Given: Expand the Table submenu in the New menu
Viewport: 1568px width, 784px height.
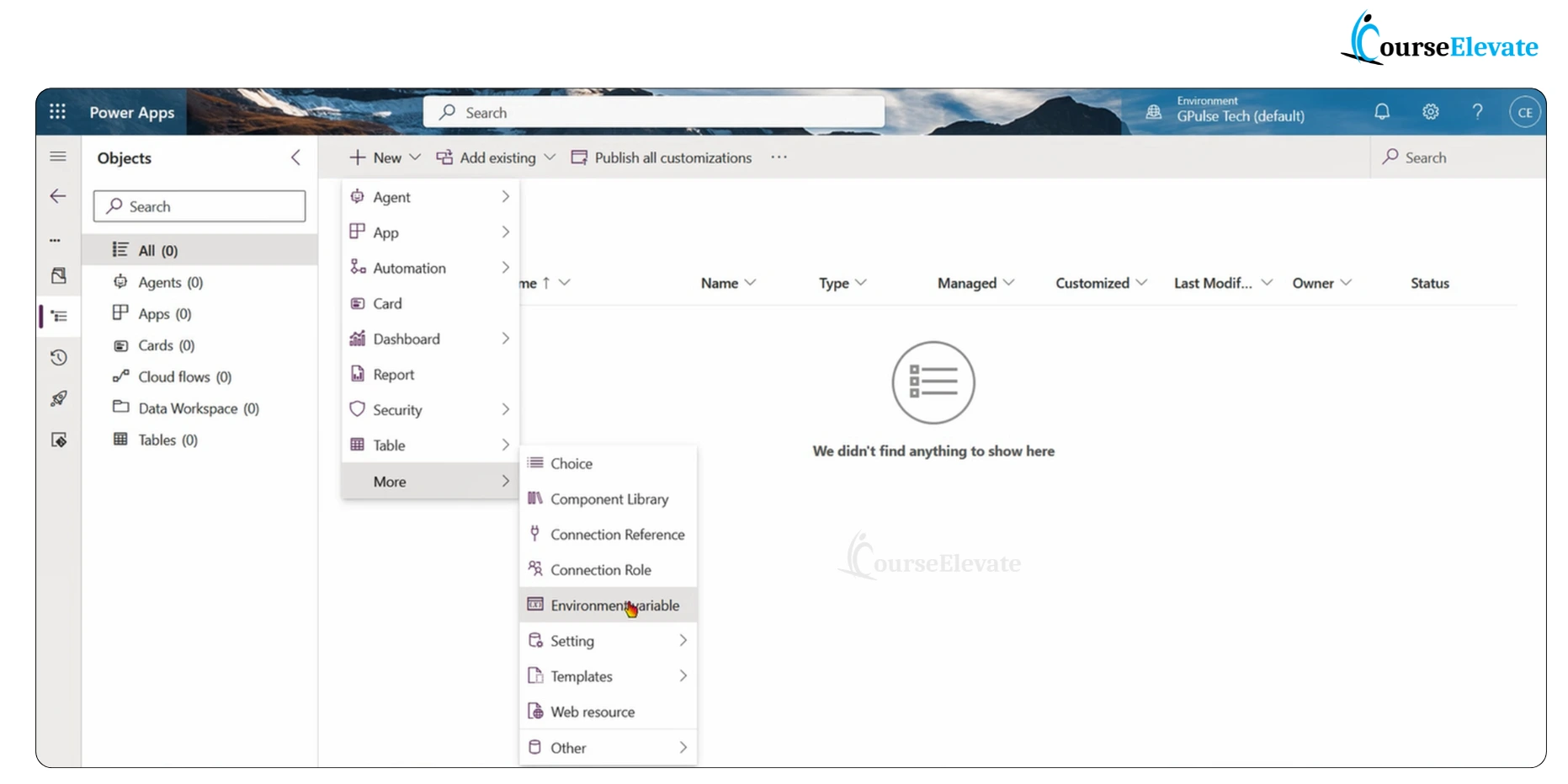Looking at the screenshot, I should 505,445.
